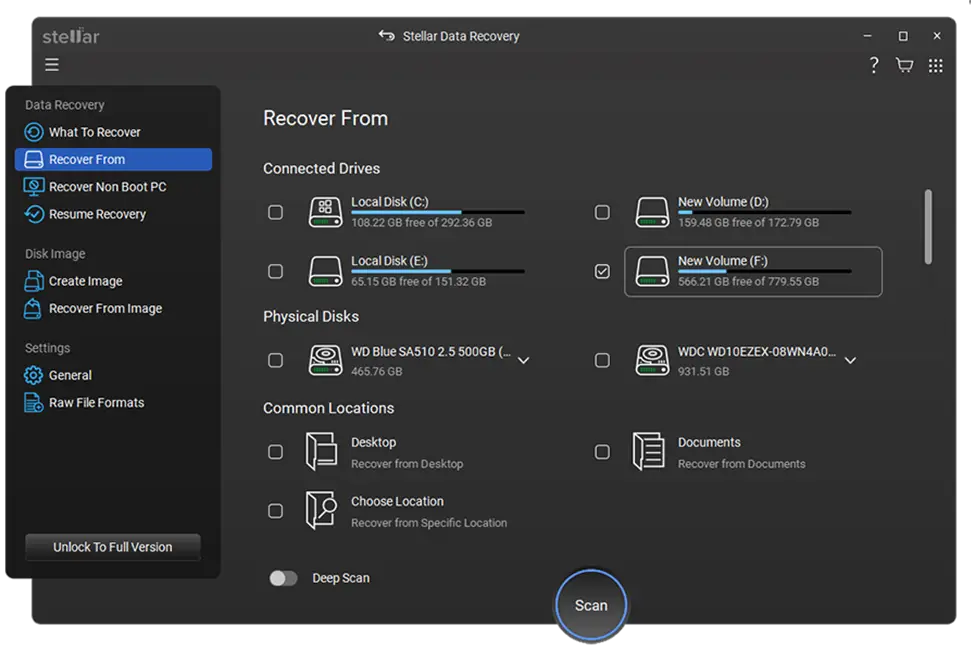Screen dimensions: 975x651
Task: Go to What To Recover
Action: point(95,132)
